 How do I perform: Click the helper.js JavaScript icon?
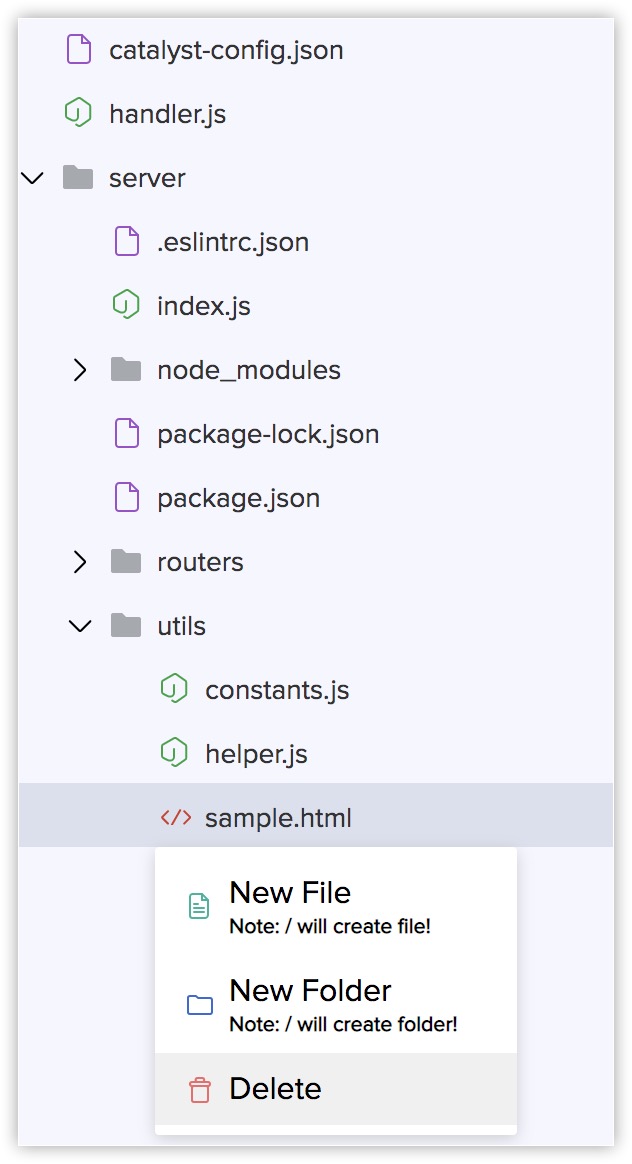pyautogui.click(x=172, y=753)
